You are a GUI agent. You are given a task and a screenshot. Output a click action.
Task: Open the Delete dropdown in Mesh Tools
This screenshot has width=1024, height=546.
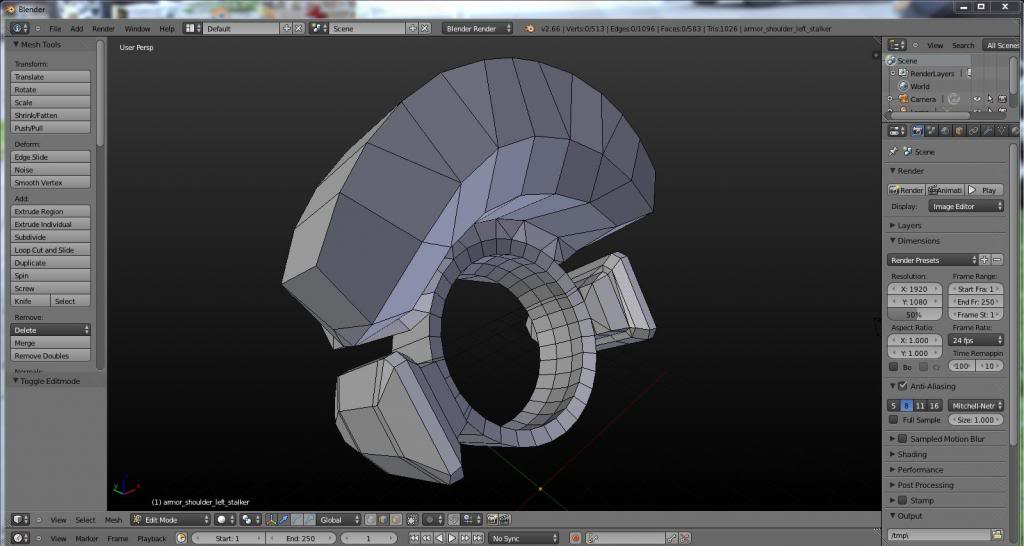[50, 330]
